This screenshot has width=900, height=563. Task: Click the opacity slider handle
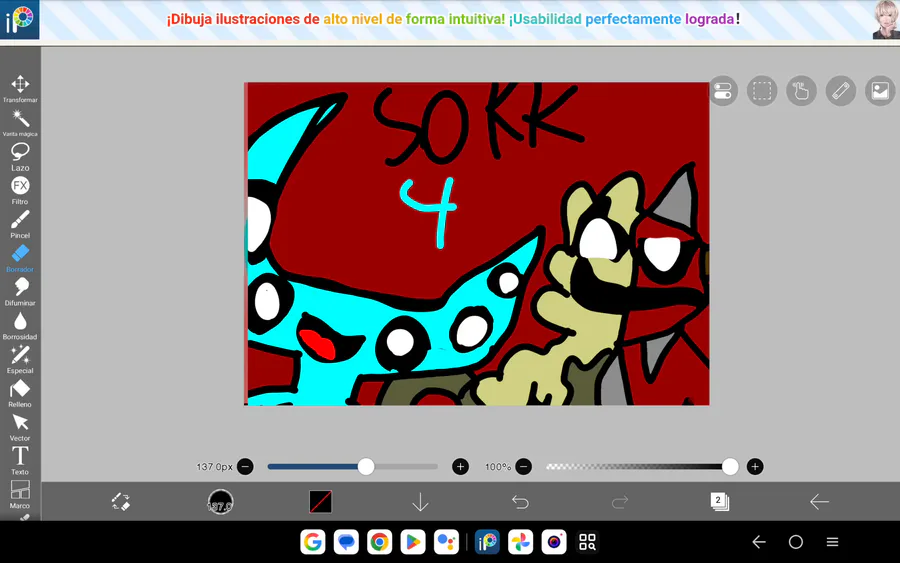pyautogui.click(x=730, y=467)
